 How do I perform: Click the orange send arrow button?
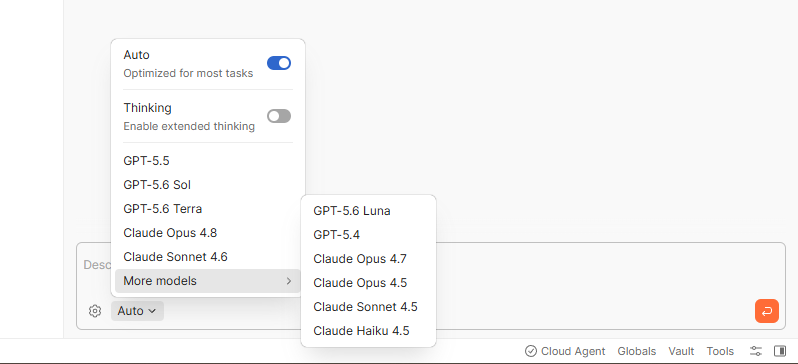coord(766,311)
